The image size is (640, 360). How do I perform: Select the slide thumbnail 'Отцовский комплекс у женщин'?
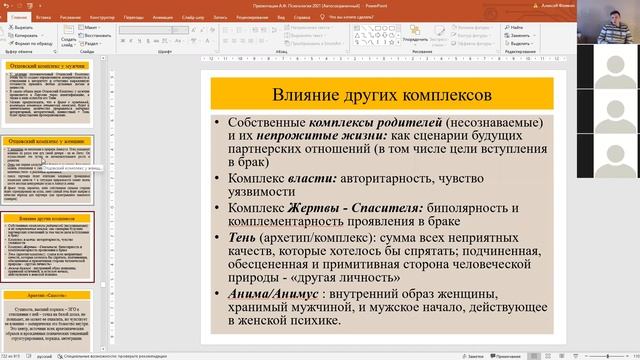click(48, 170)
